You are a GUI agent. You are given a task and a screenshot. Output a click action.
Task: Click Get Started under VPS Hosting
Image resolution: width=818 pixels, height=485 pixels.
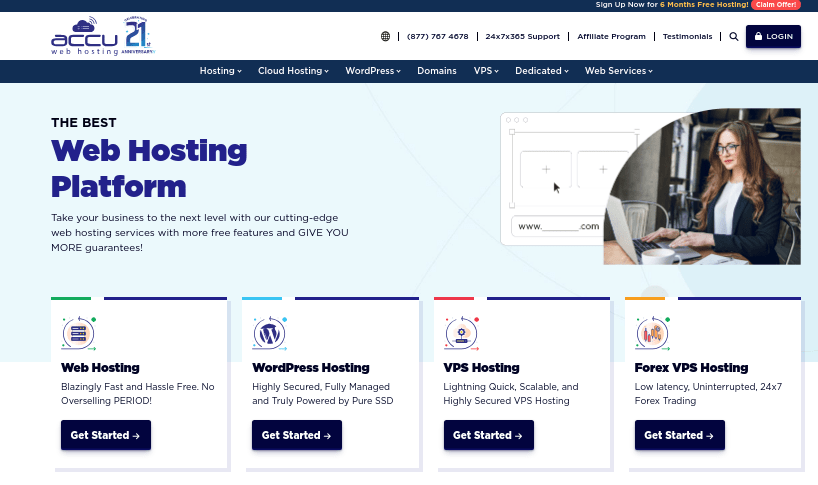(x=489, y=435)
